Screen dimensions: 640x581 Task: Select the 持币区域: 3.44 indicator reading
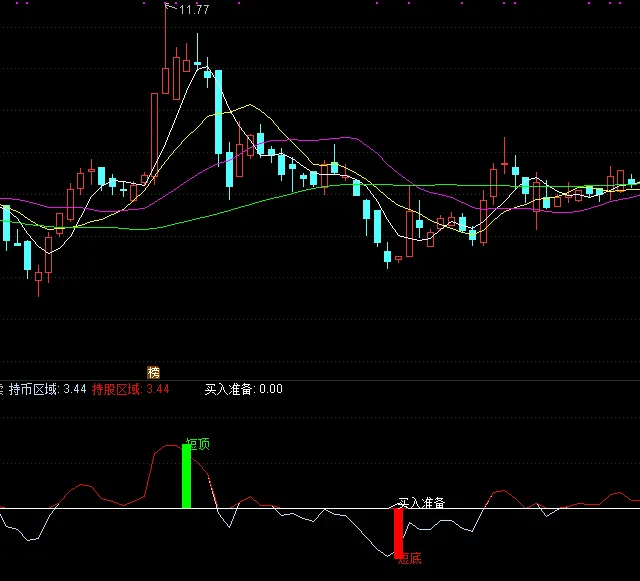click(47, 389)
